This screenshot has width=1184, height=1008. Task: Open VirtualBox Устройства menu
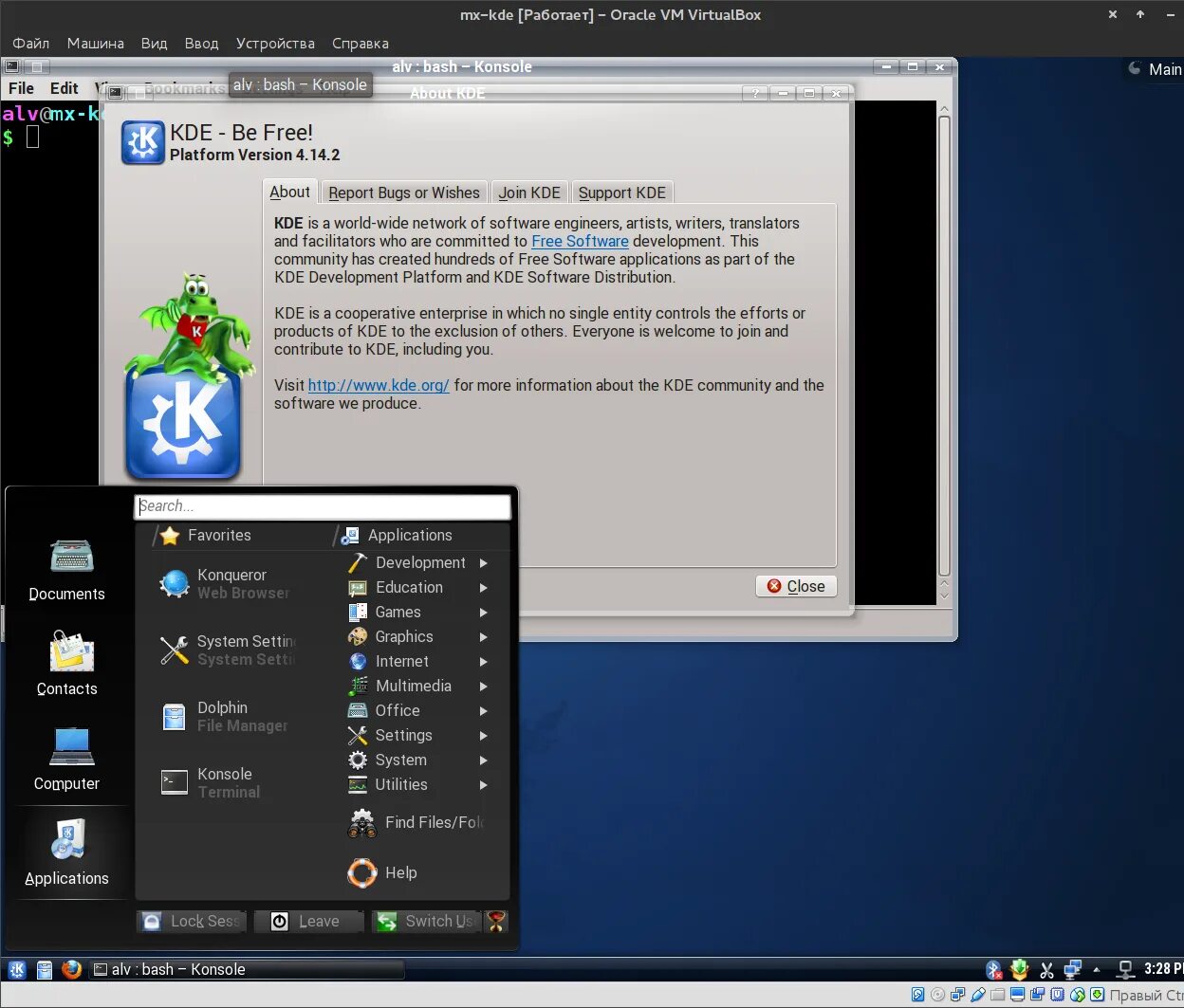coord(275,44)
